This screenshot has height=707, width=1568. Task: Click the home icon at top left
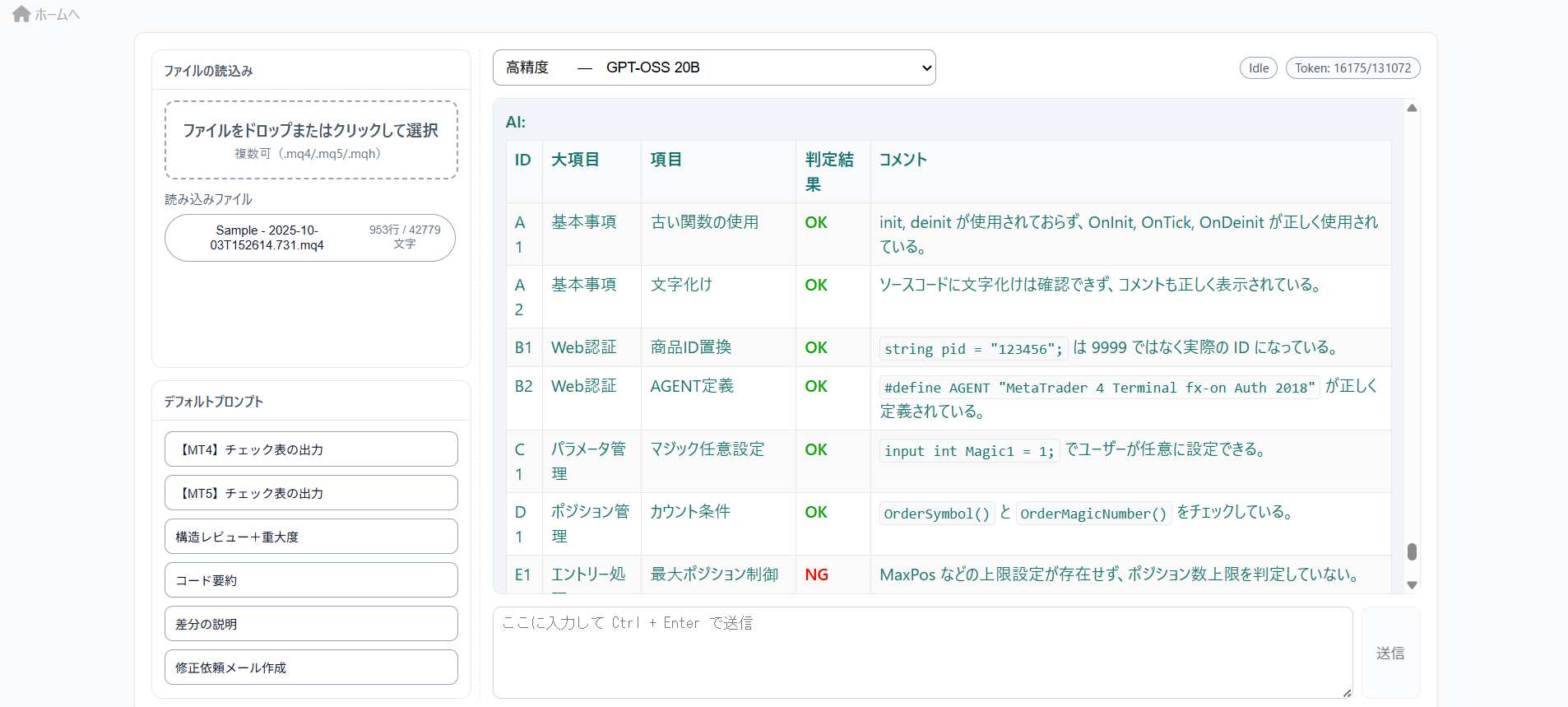(x=21, y=14)
